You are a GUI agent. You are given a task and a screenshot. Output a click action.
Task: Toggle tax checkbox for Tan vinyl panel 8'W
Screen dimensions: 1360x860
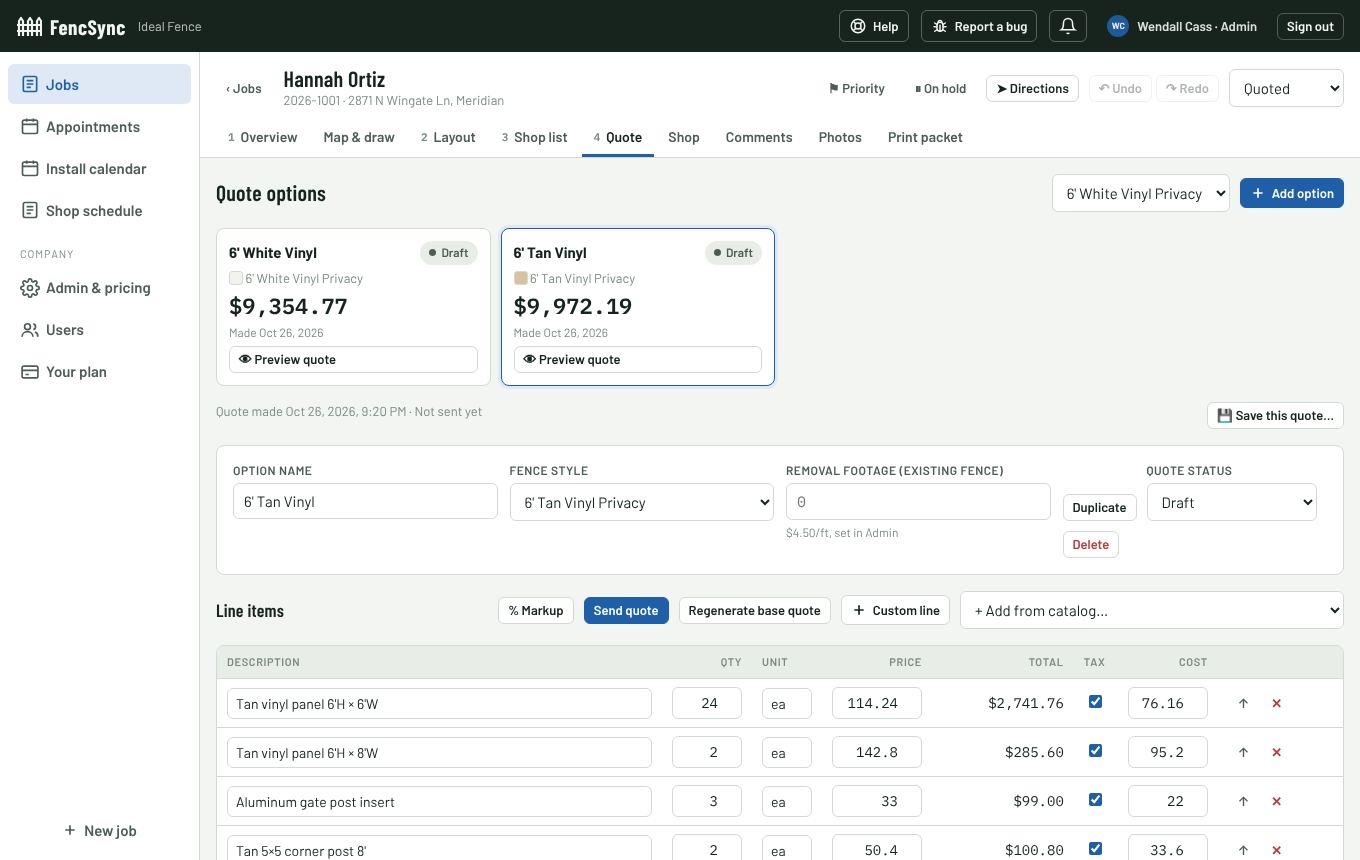[x=1095, y=751]
